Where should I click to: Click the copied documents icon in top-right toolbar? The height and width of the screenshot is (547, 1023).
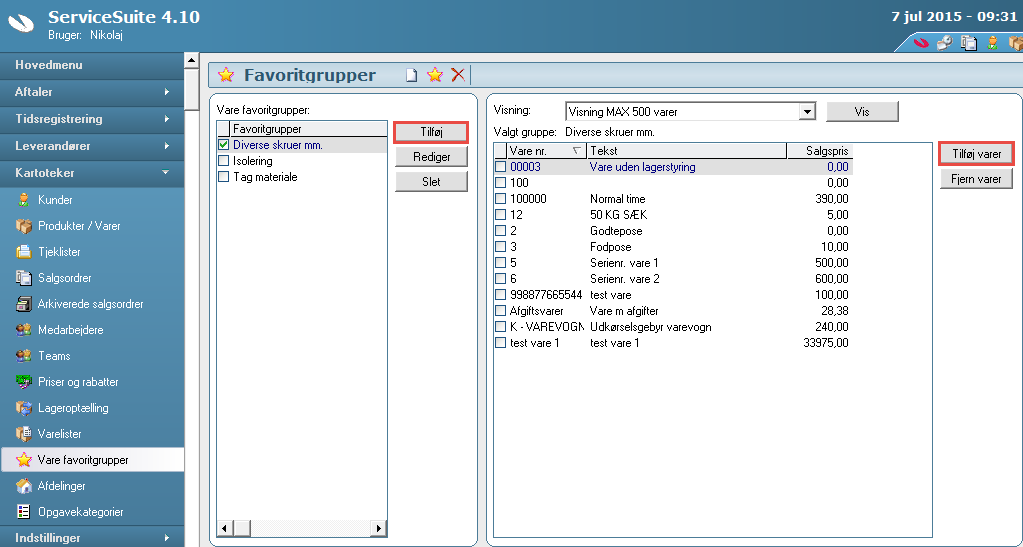969,43
